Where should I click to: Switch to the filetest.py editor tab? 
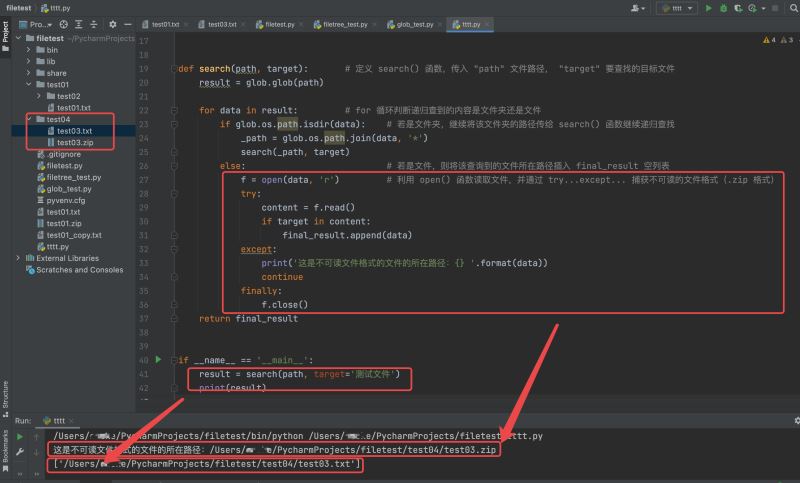[285, 23]
